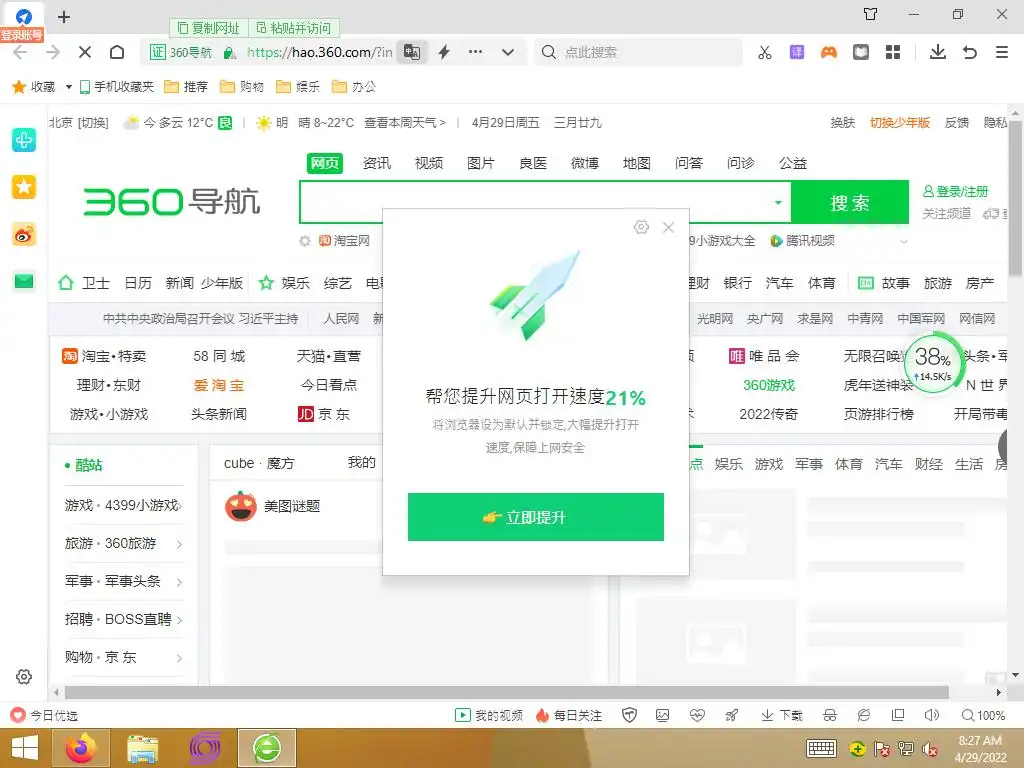Click 登录/注册 link
This screenshot has width=1024, height=768.
click(955, 191)
